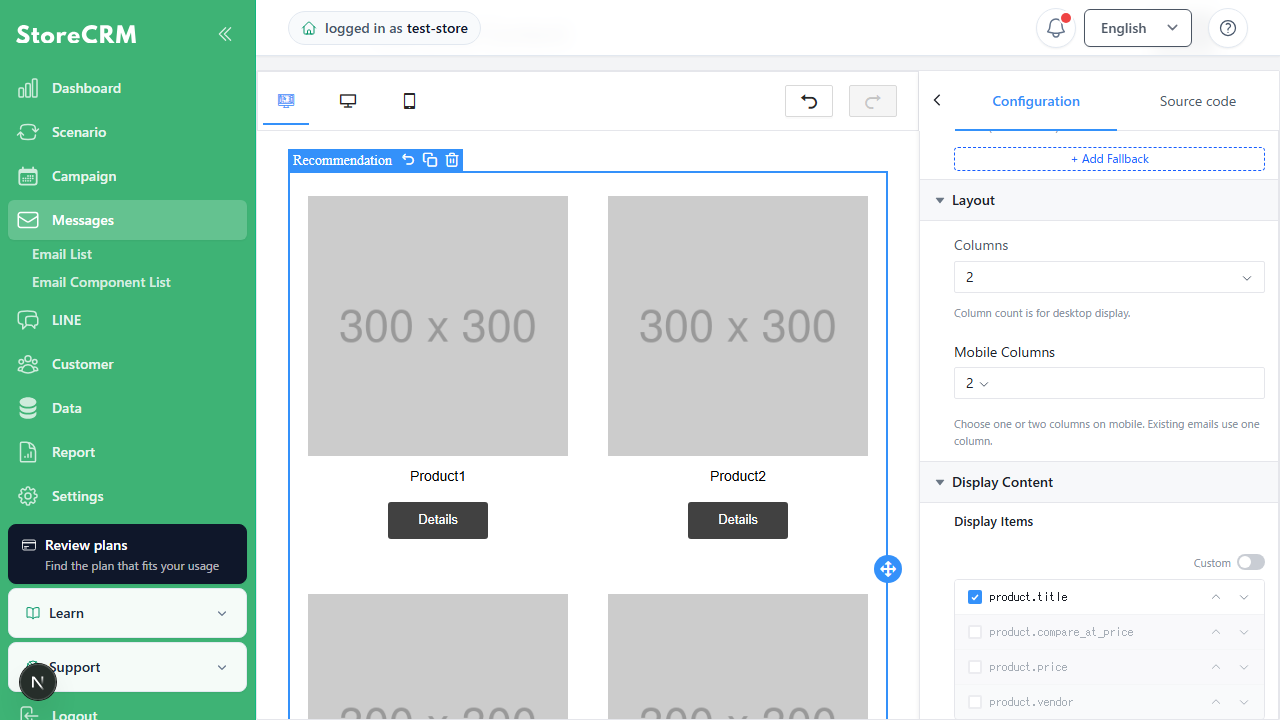Image resolution: width=1280 pixels, height=720 pixels.
Task: Open the English language selector
Action: pyautogui.click(x=1138, y=28)
